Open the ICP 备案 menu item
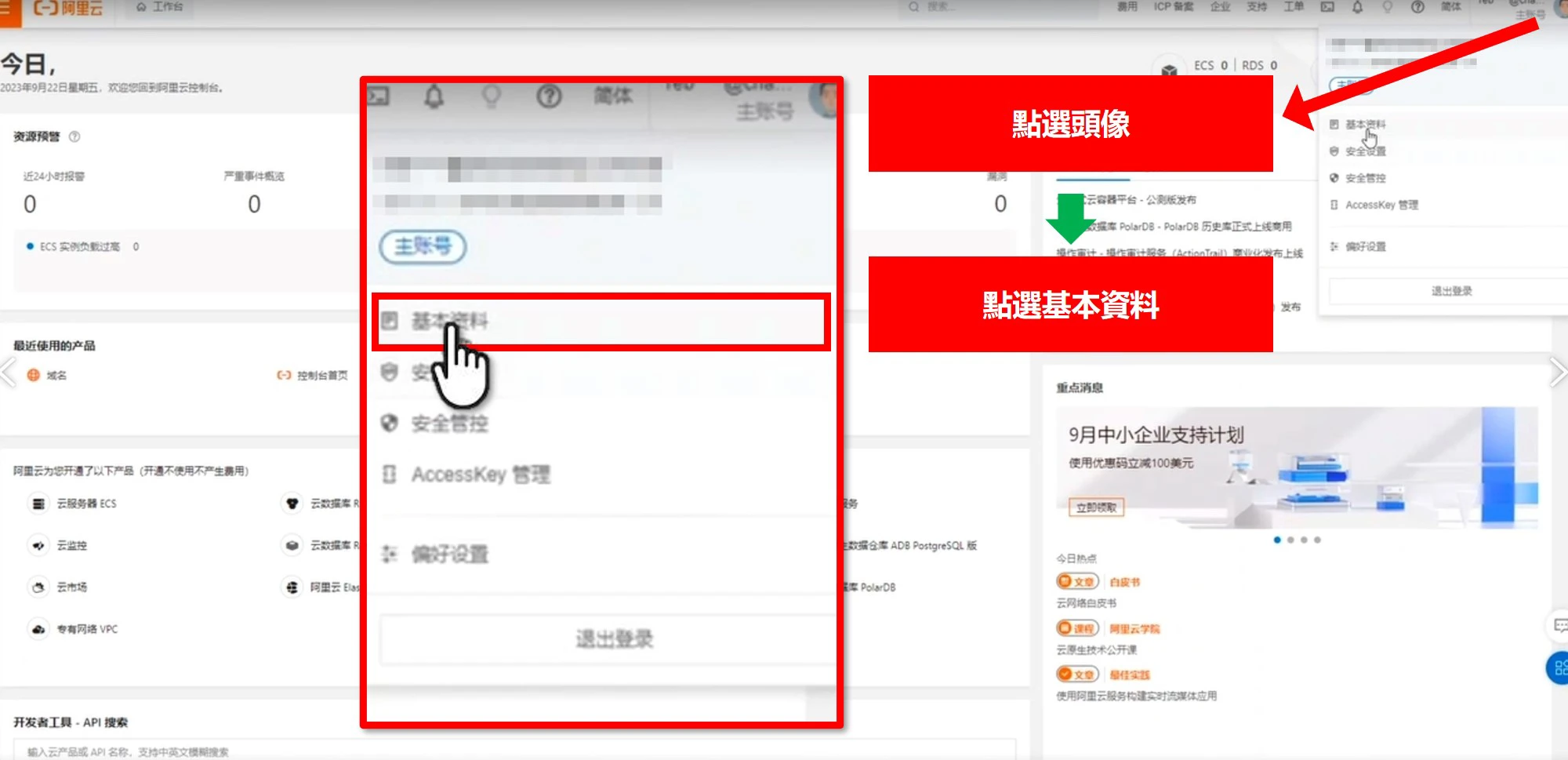Screen dimensions: 1568x760 [1174, 7]
